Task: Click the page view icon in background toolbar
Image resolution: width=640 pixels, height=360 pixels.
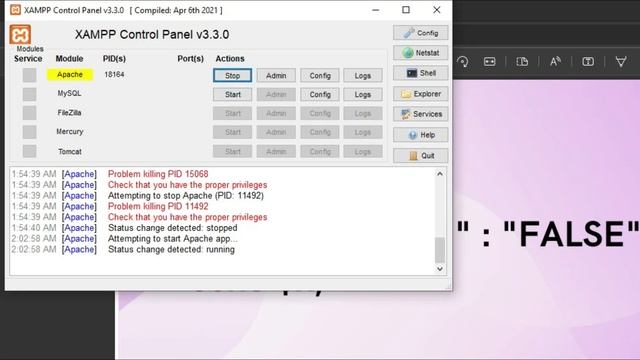Action: [522, 62]
